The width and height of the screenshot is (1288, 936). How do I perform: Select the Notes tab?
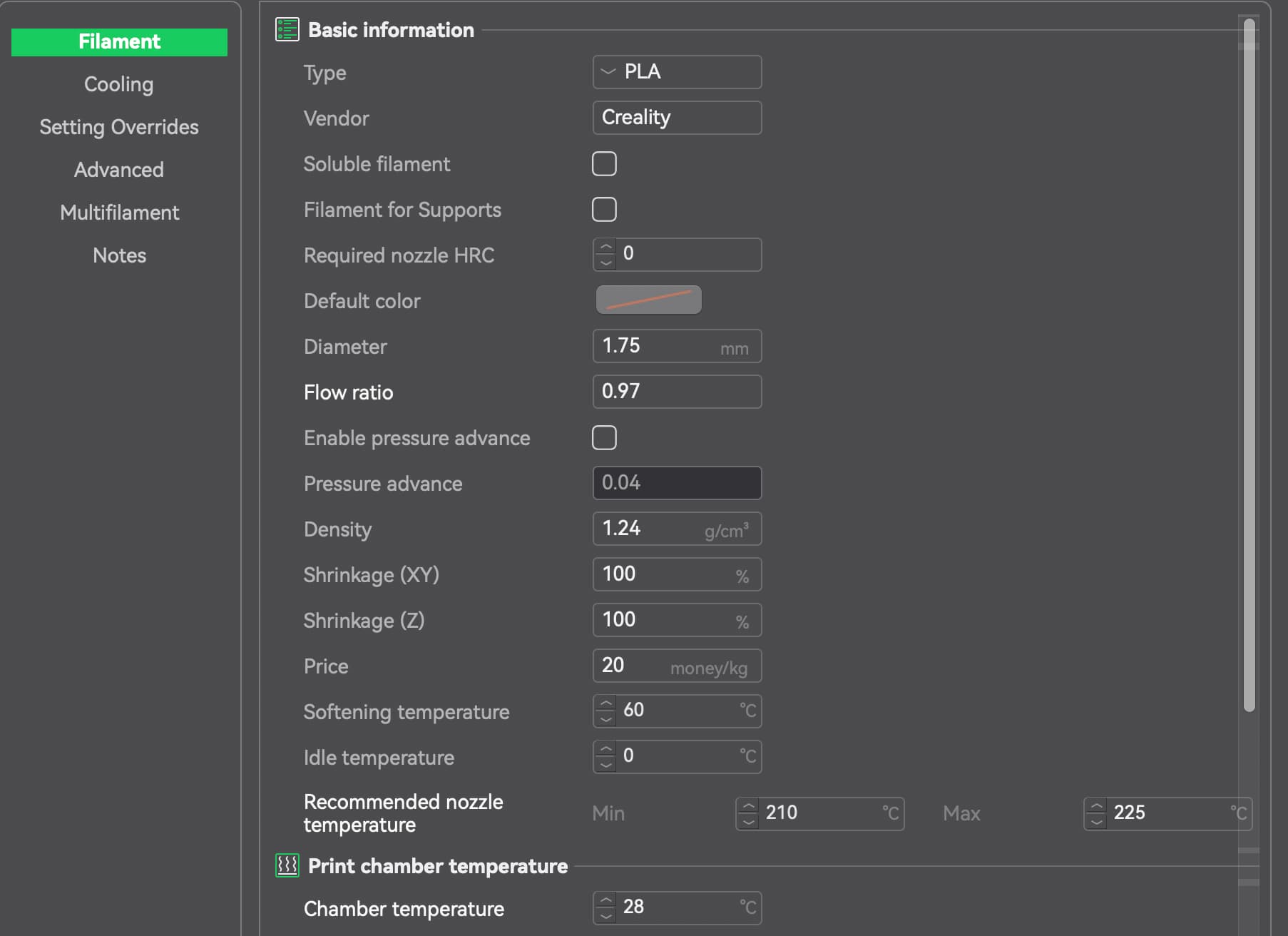click(119, 255)
